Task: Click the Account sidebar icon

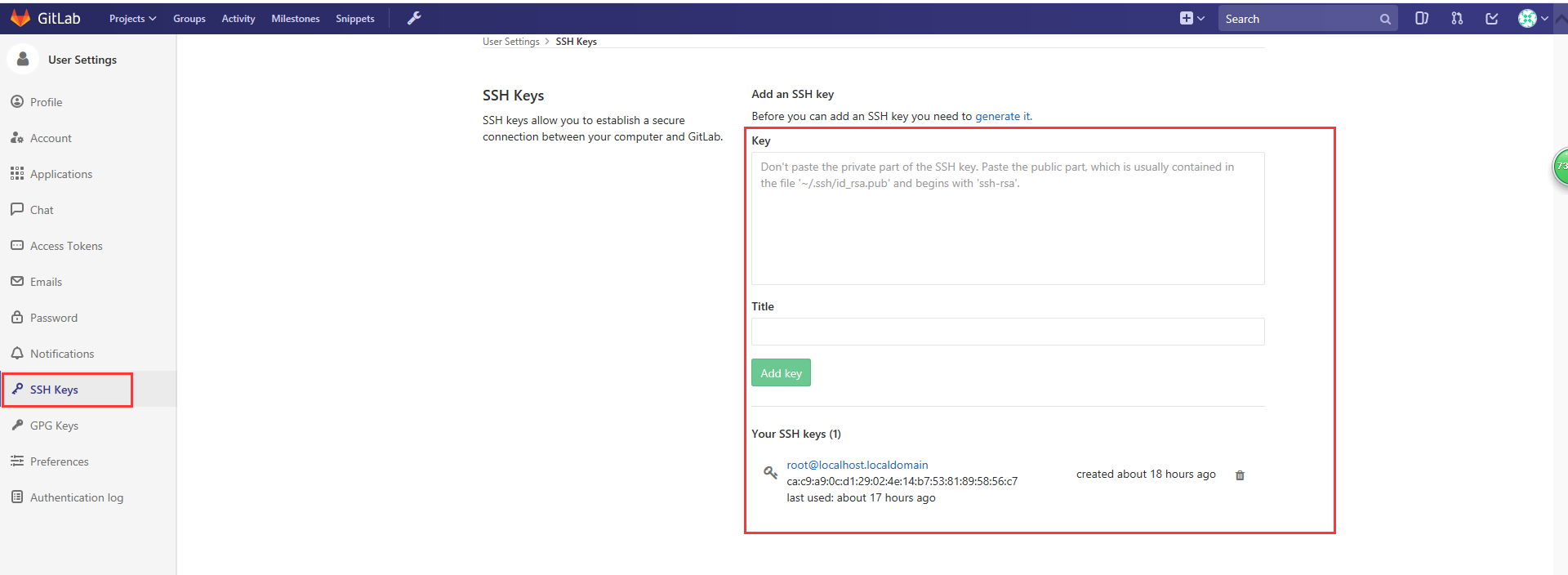Action: pyautogui.click(x=17, y=137)
